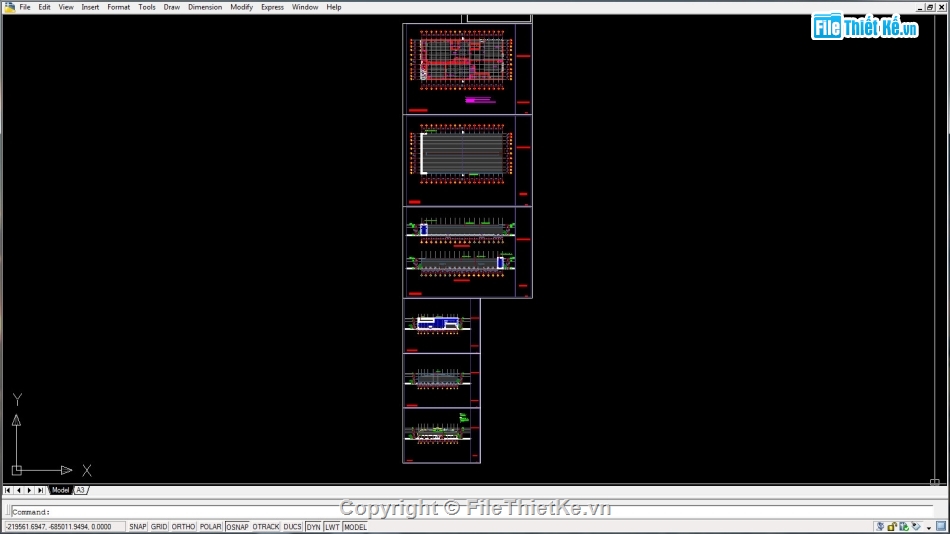Open the Tools menu
Screen dimensions: 950x534
pyautogui.click(x=147, y=7)
